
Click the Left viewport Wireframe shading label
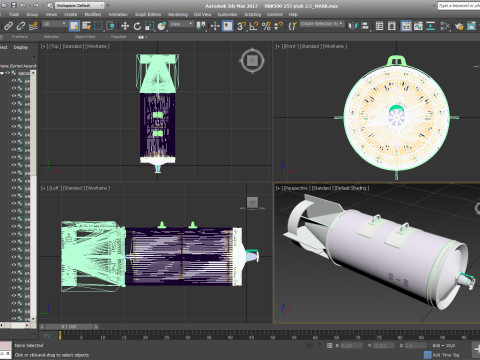(98, 188)
